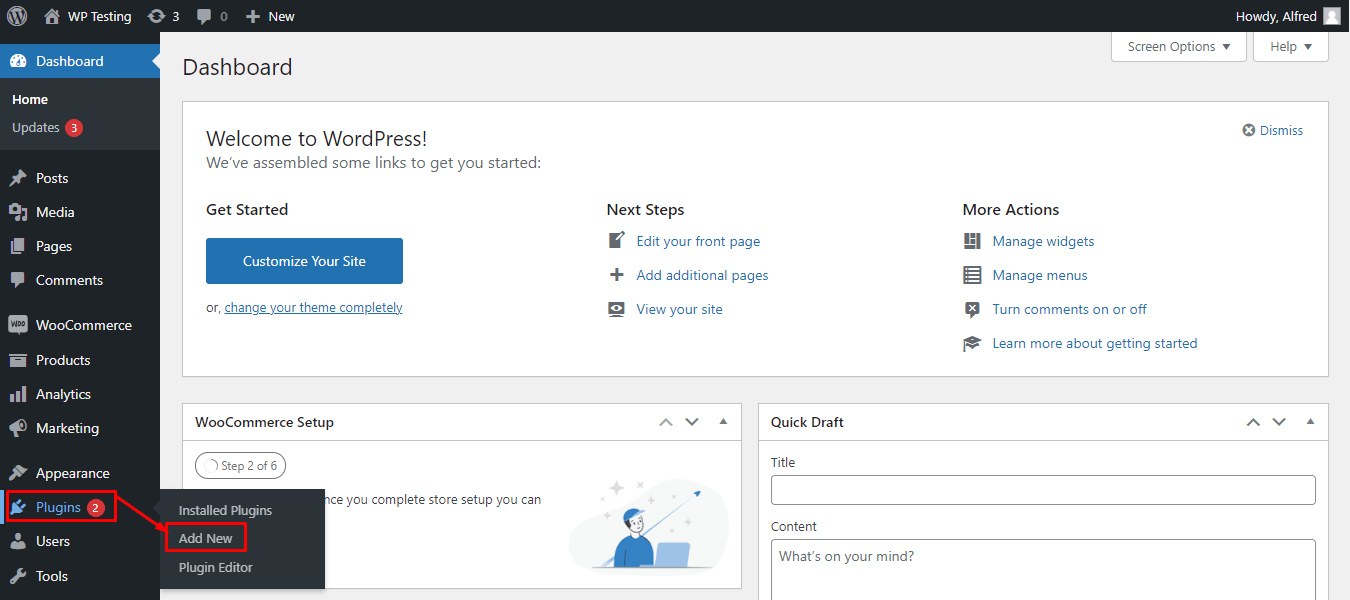Click the Analytics bar chart icon
Viewport: 1350px width, 600px height.
[x=17, y=394]
